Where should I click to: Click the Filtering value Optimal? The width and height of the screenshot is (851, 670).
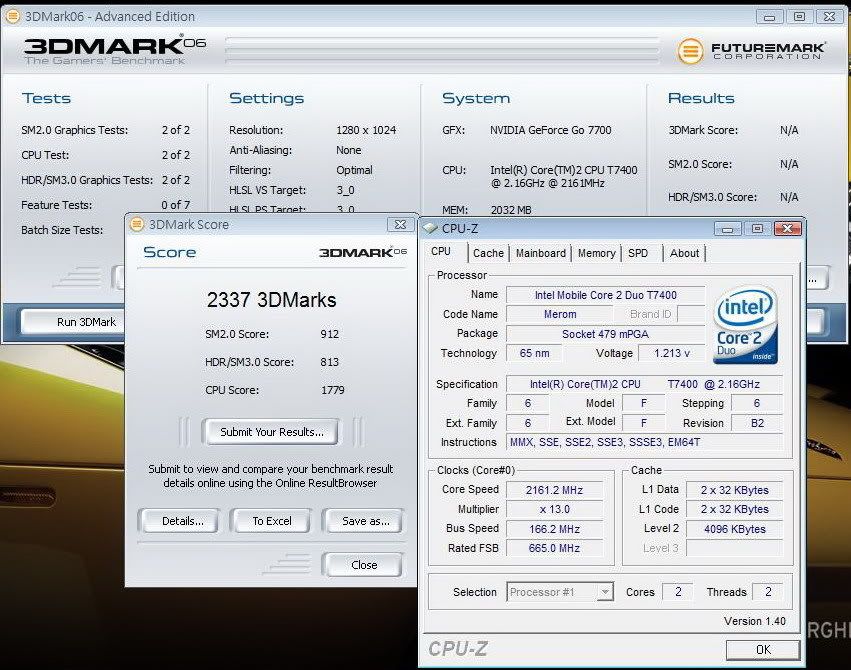click(354, 170)
